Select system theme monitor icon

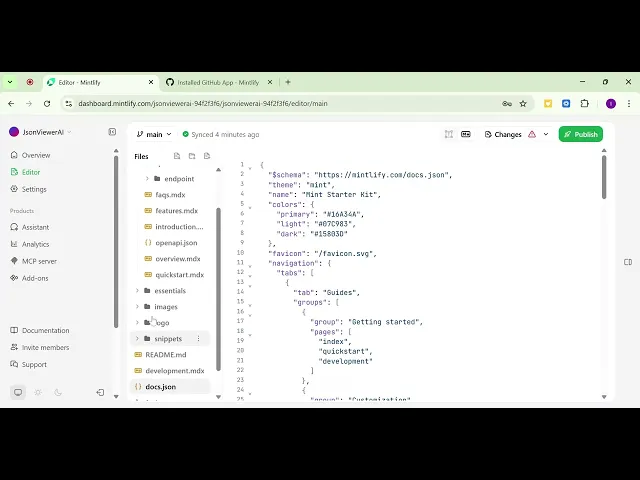point(18,392)
